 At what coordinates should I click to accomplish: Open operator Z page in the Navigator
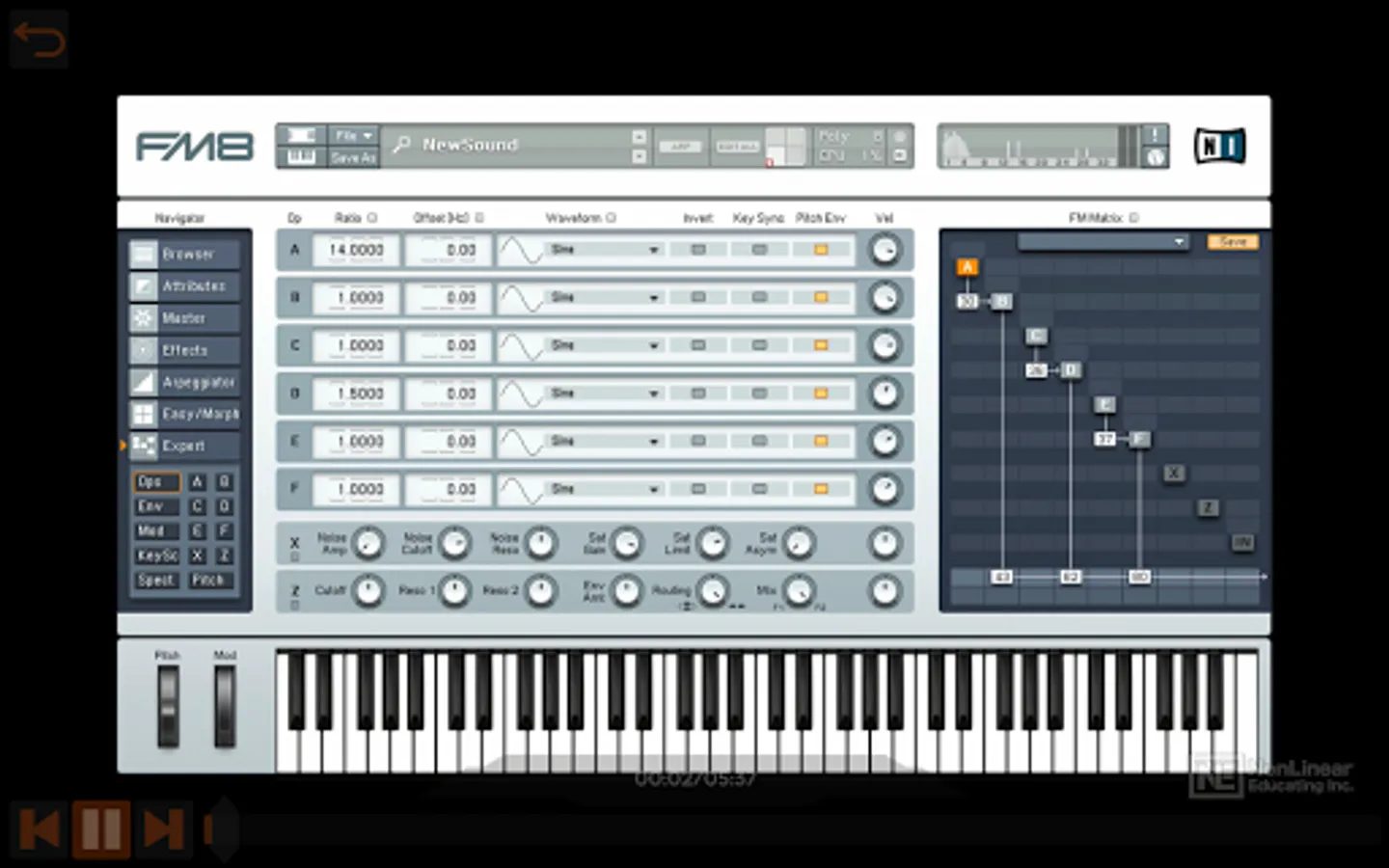224,556
